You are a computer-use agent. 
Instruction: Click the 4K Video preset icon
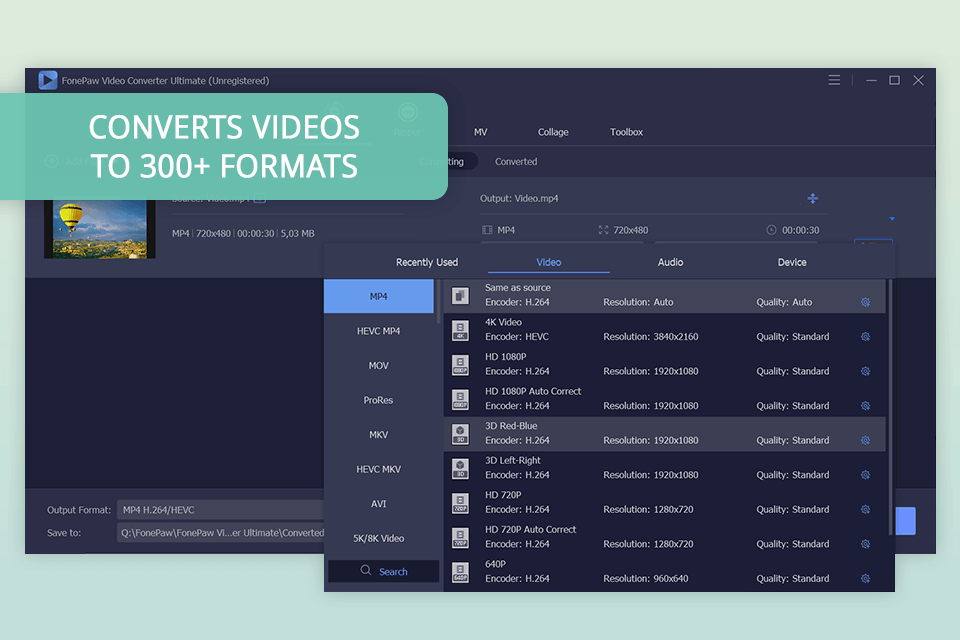[x=460, y=331]
